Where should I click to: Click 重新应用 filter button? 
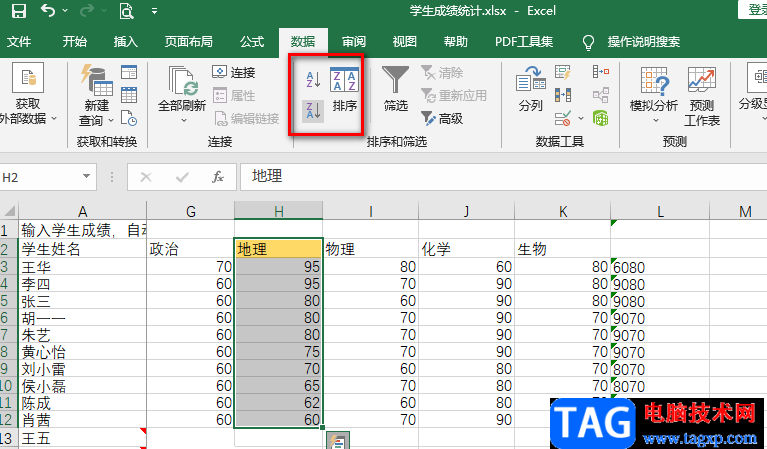click(x=453, y=95)
